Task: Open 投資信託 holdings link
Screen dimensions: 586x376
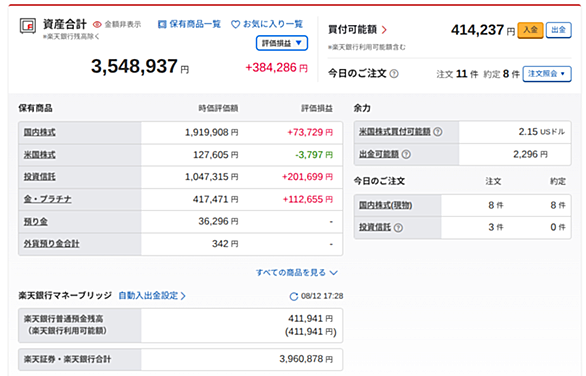Action: pos(40,177)
